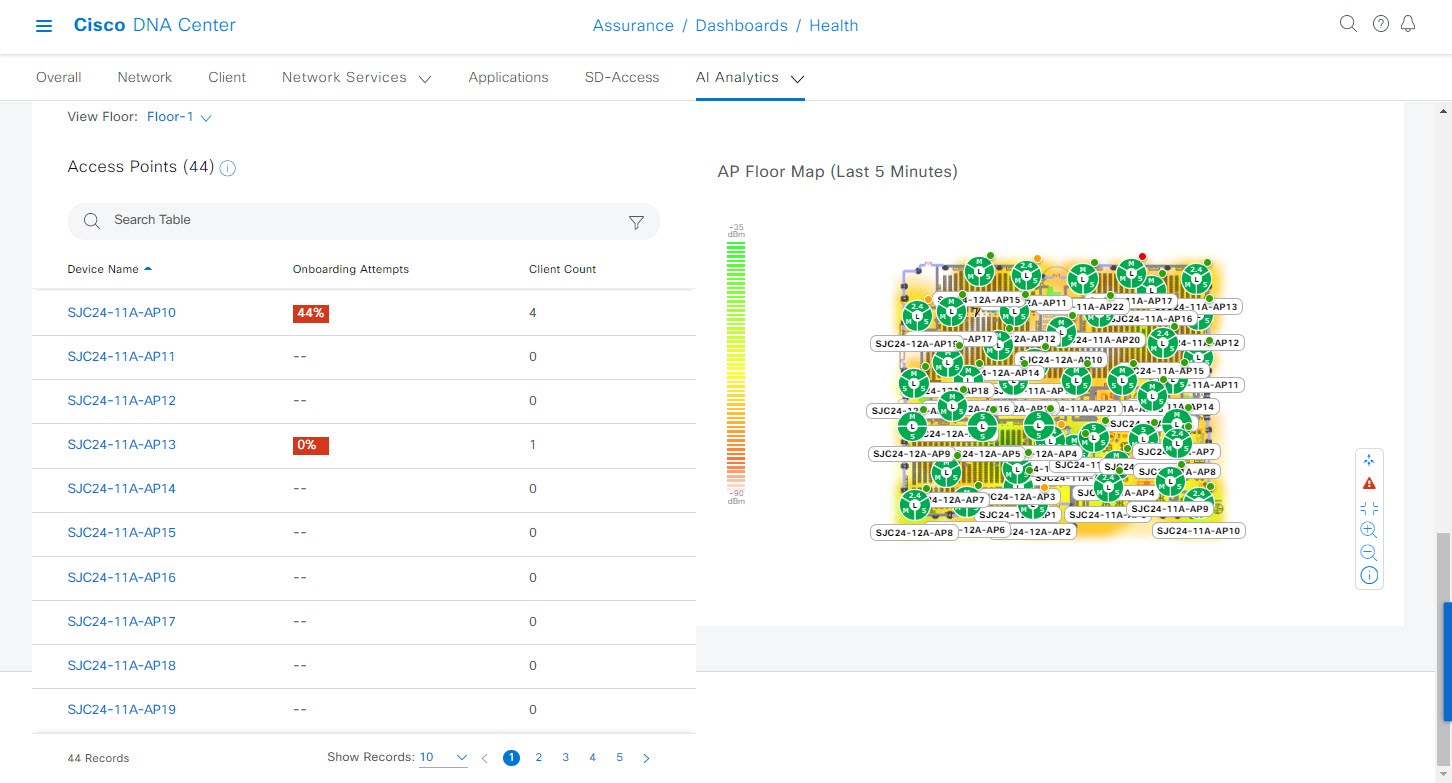Click the dBm signal strength color legend

pyautogui.click(x=736, y=364)
